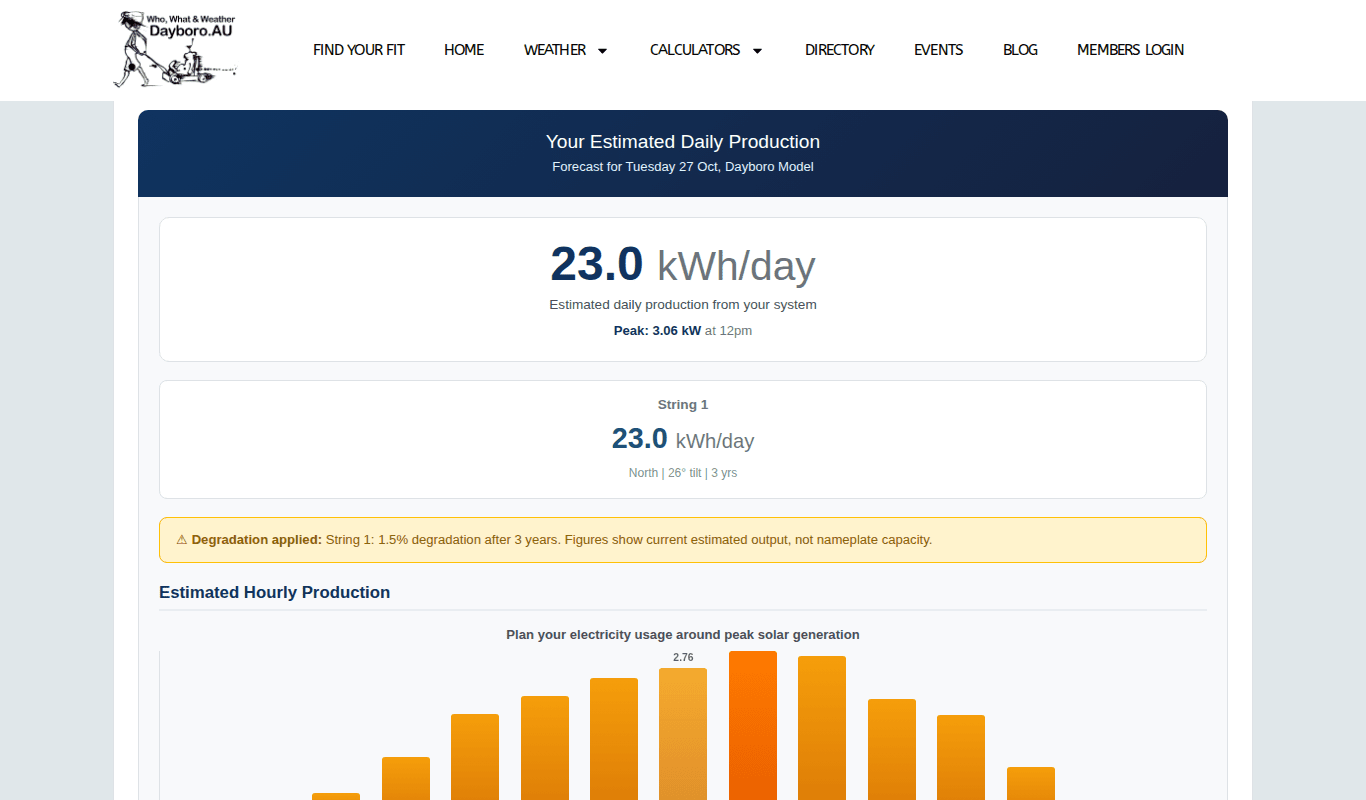Open the EVENTS page
The width and height of the screenshot is (1366, 800).
pos(939,50)
